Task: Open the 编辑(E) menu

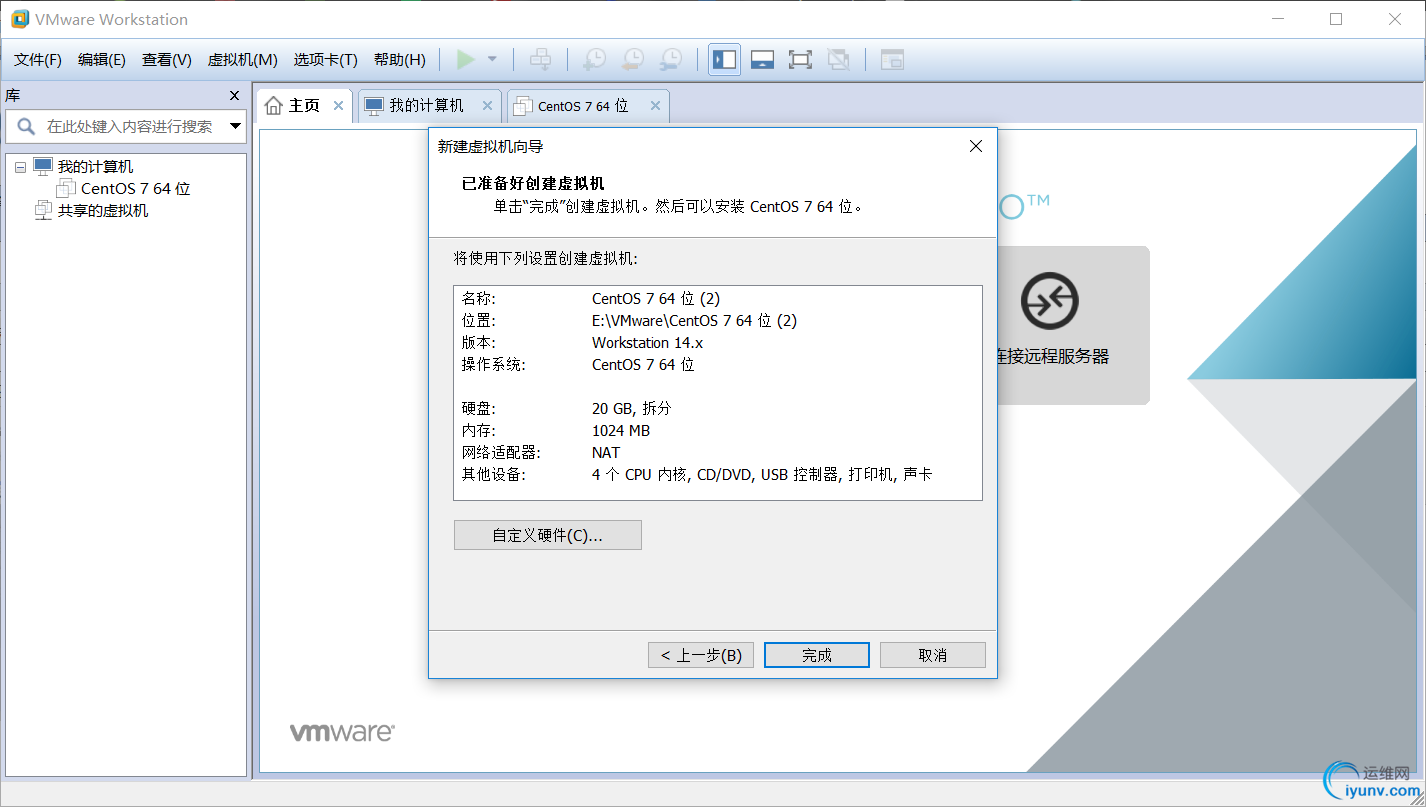Action: (102, 60)
